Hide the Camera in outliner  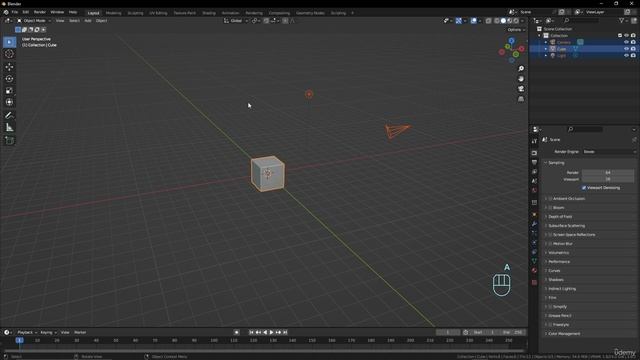click(x=626, y=42)
